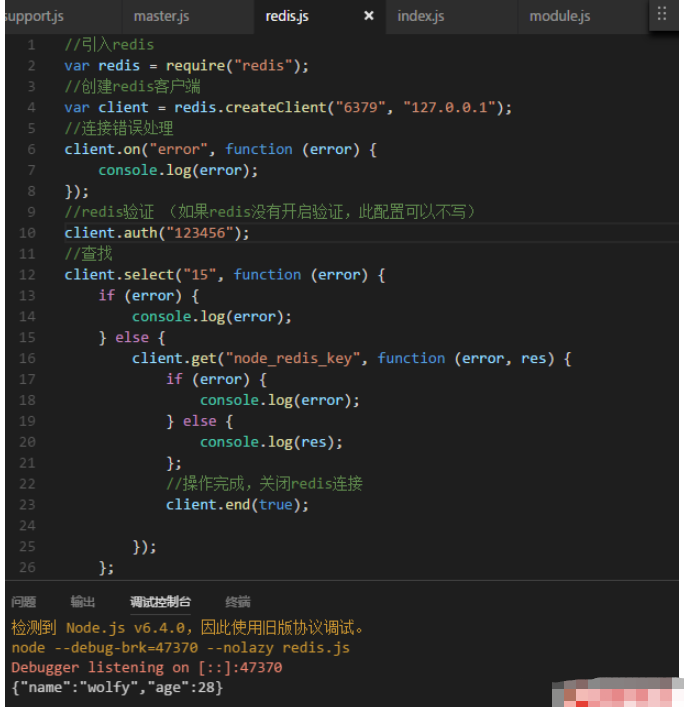Click the redis验证 comment on line 9
Viewport: 688px width, 707px height.
click(x=270, y=212)
